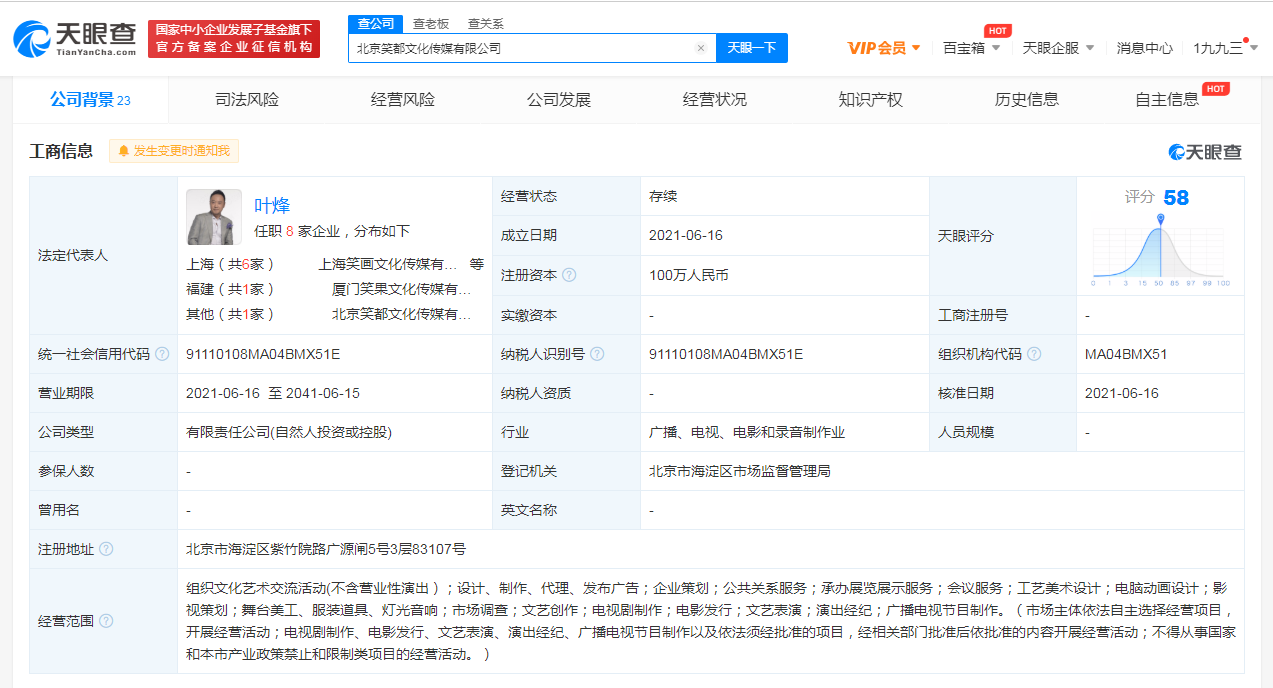Click the score value 58
1273x688 pixels.
tap(1176, 198)
